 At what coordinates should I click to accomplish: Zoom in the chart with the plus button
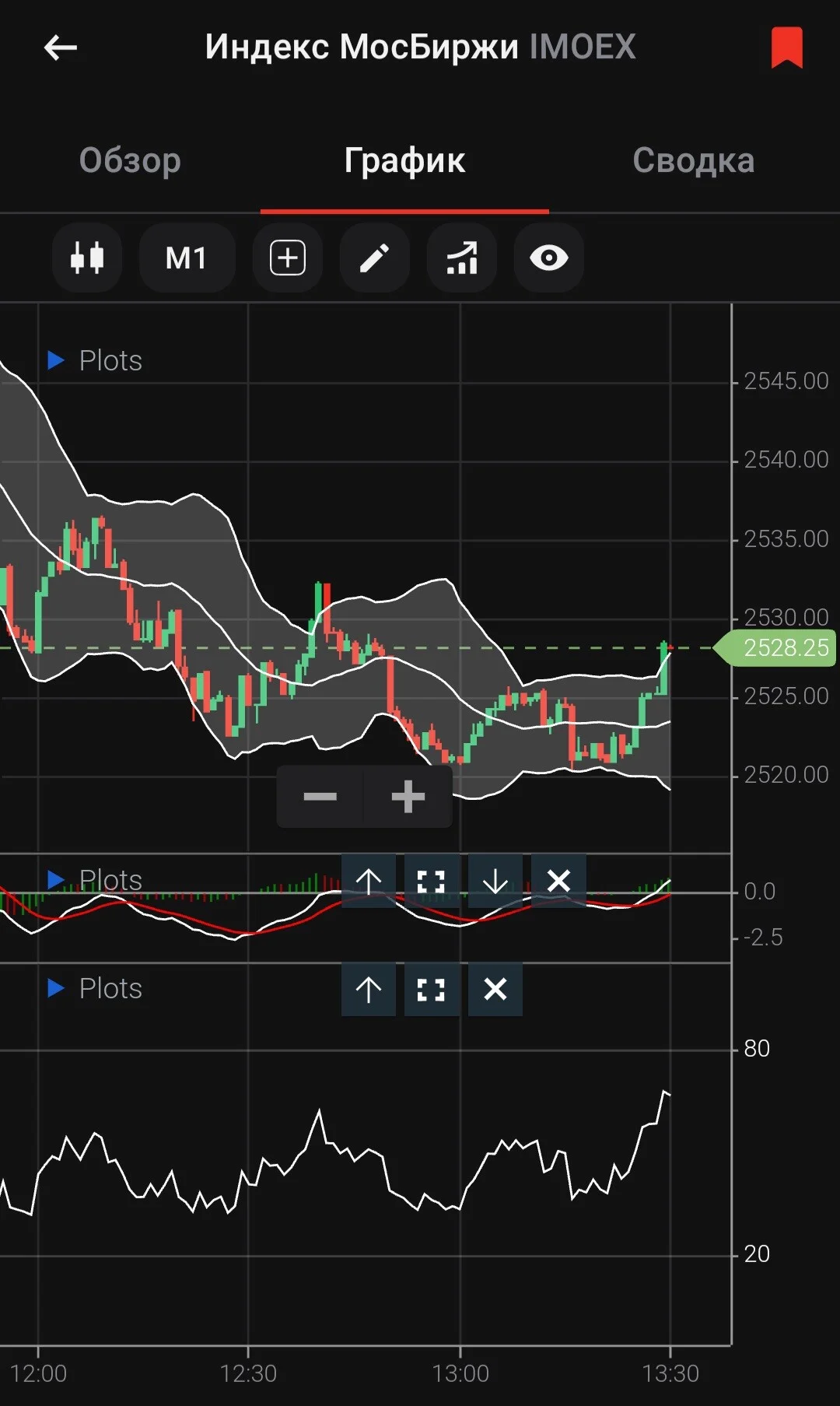(408, 796)
